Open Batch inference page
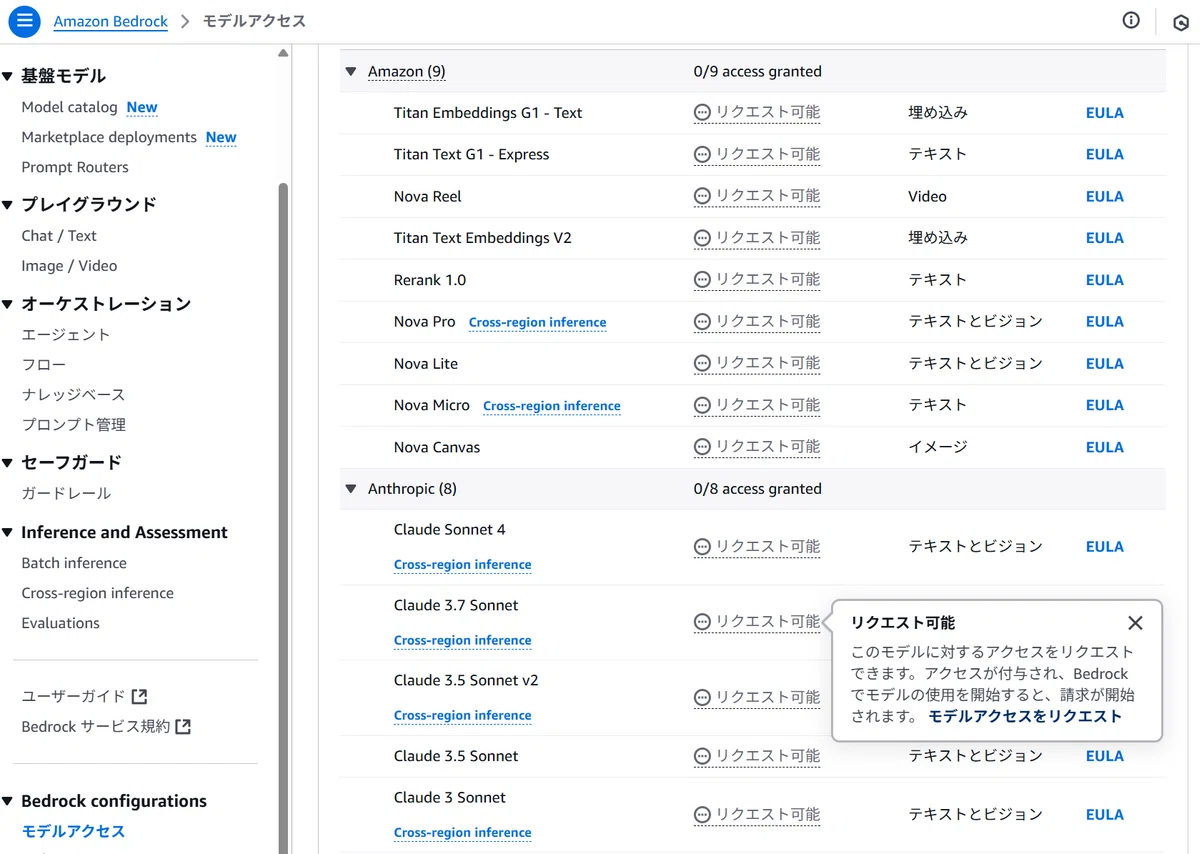 pos(74,563)
